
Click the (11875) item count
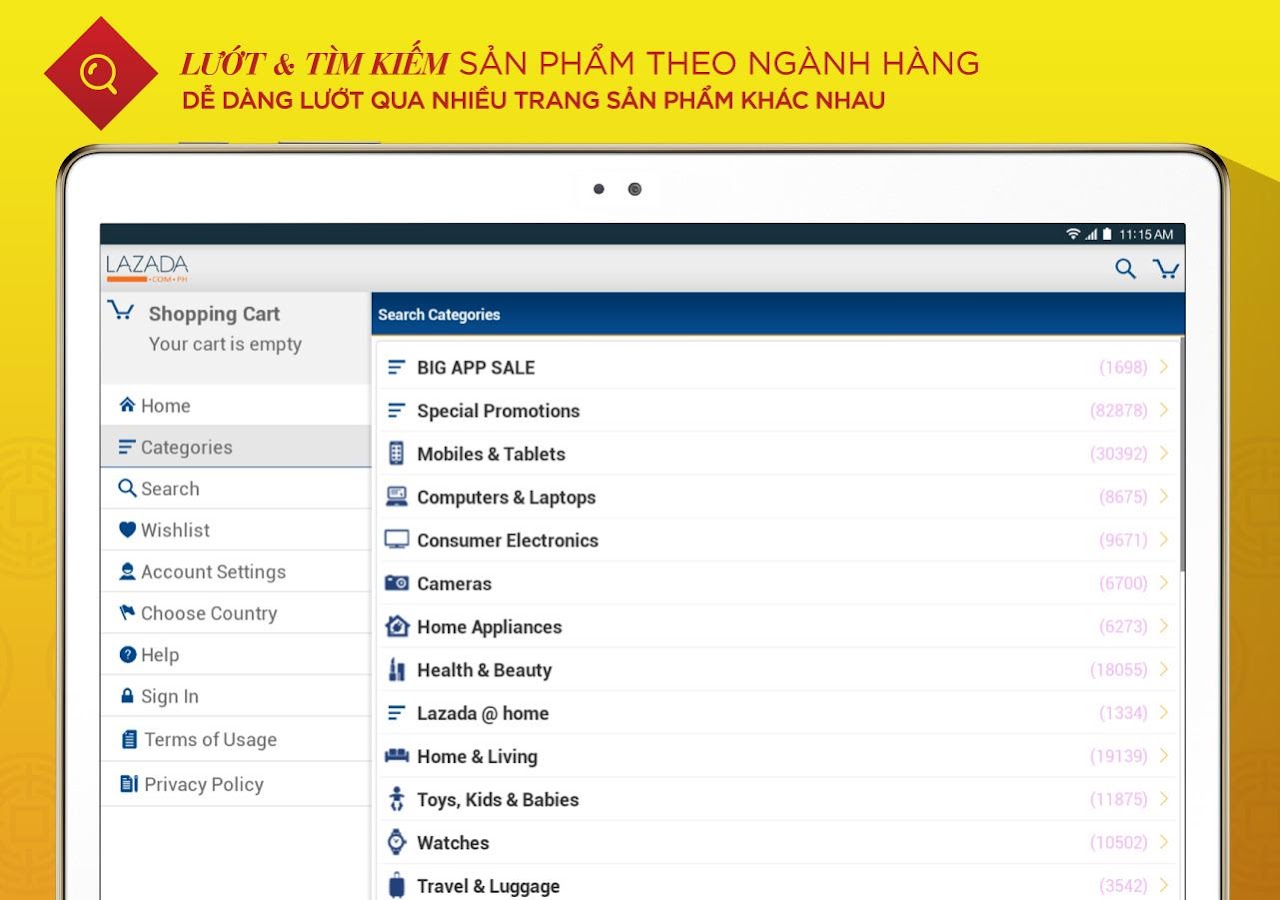(x=1119, y=799)
